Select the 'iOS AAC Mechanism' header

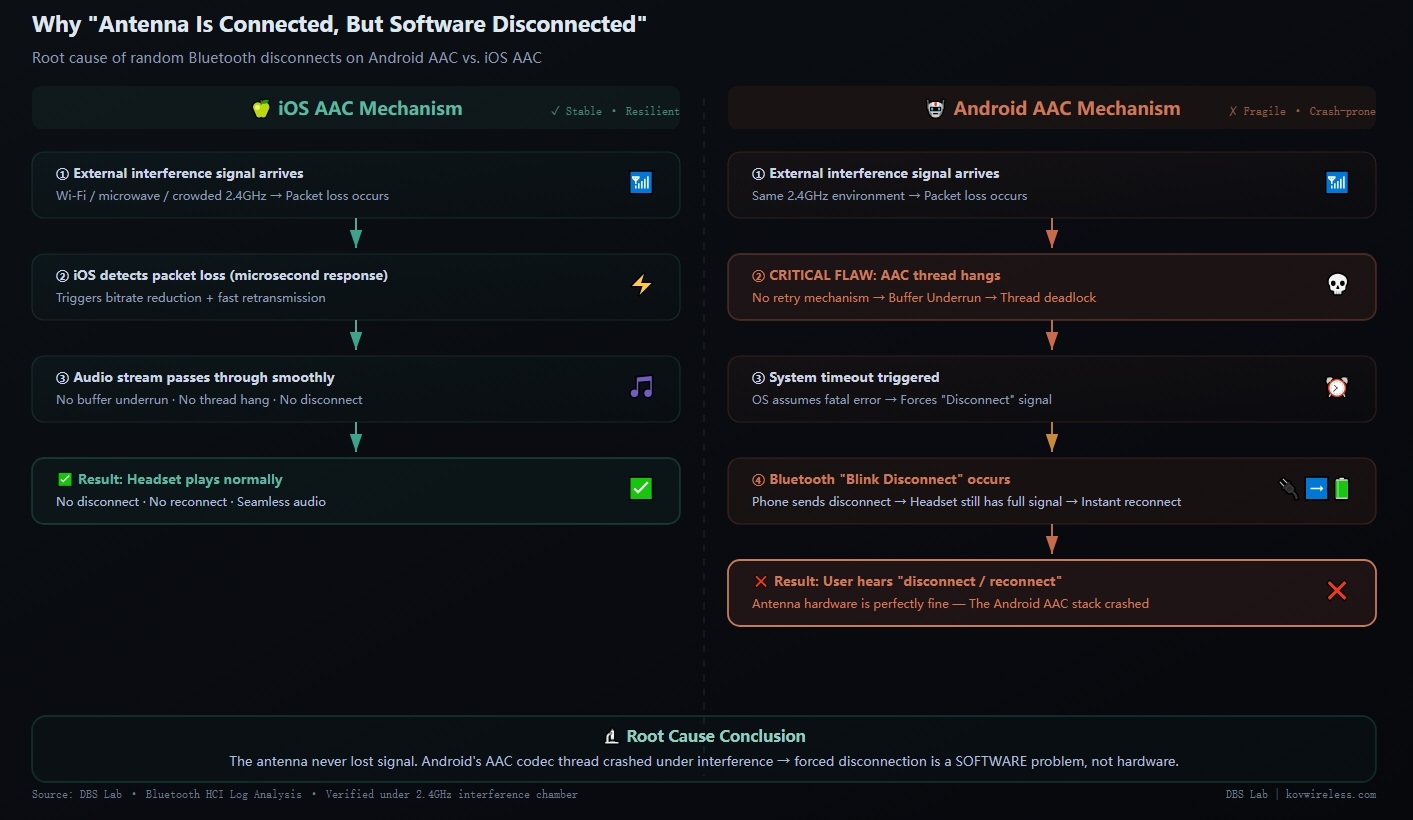coord(370,109)
